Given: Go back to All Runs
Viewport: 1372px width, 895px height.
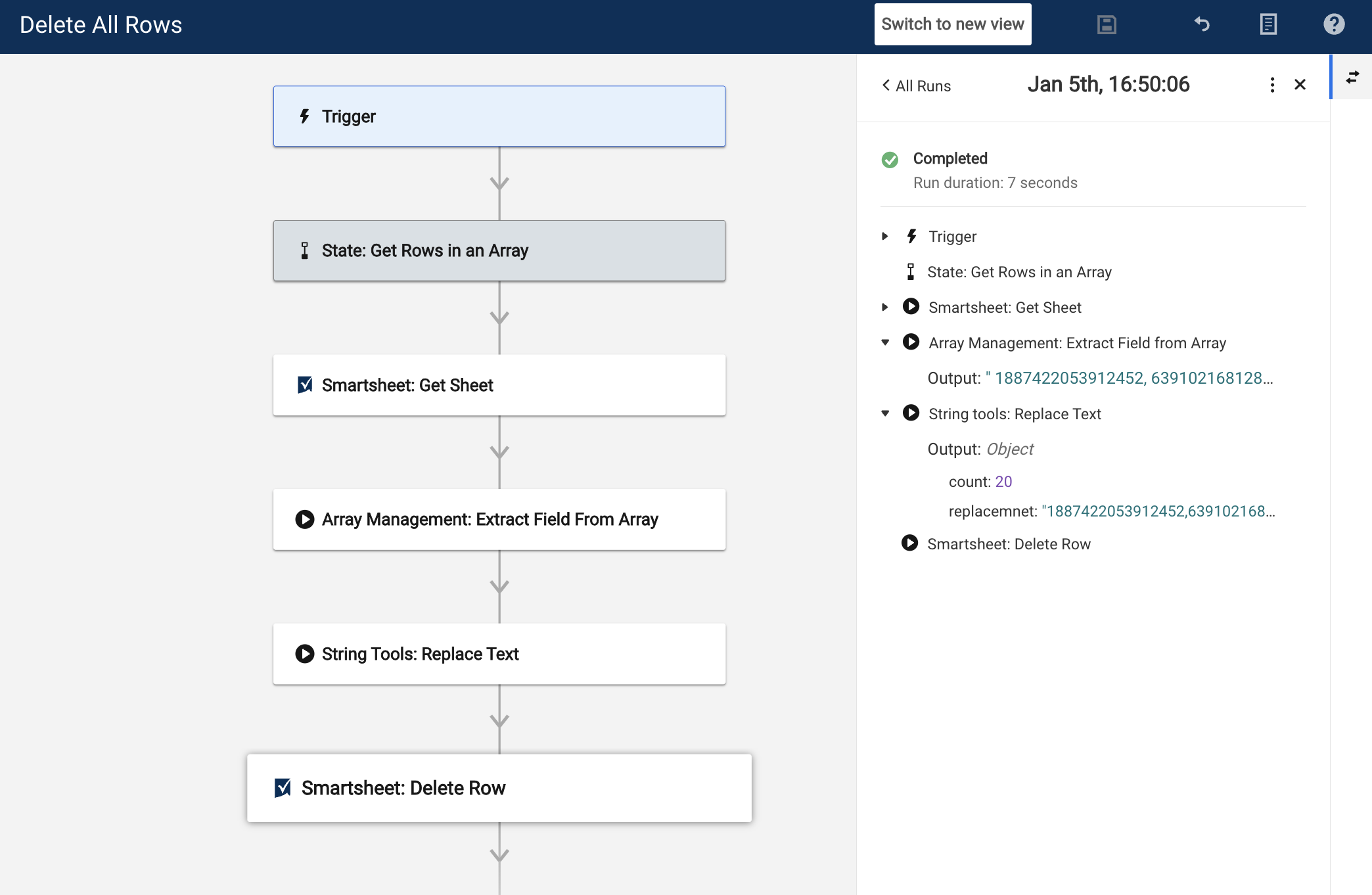Looking at the screenshot, I should [916, 86].
